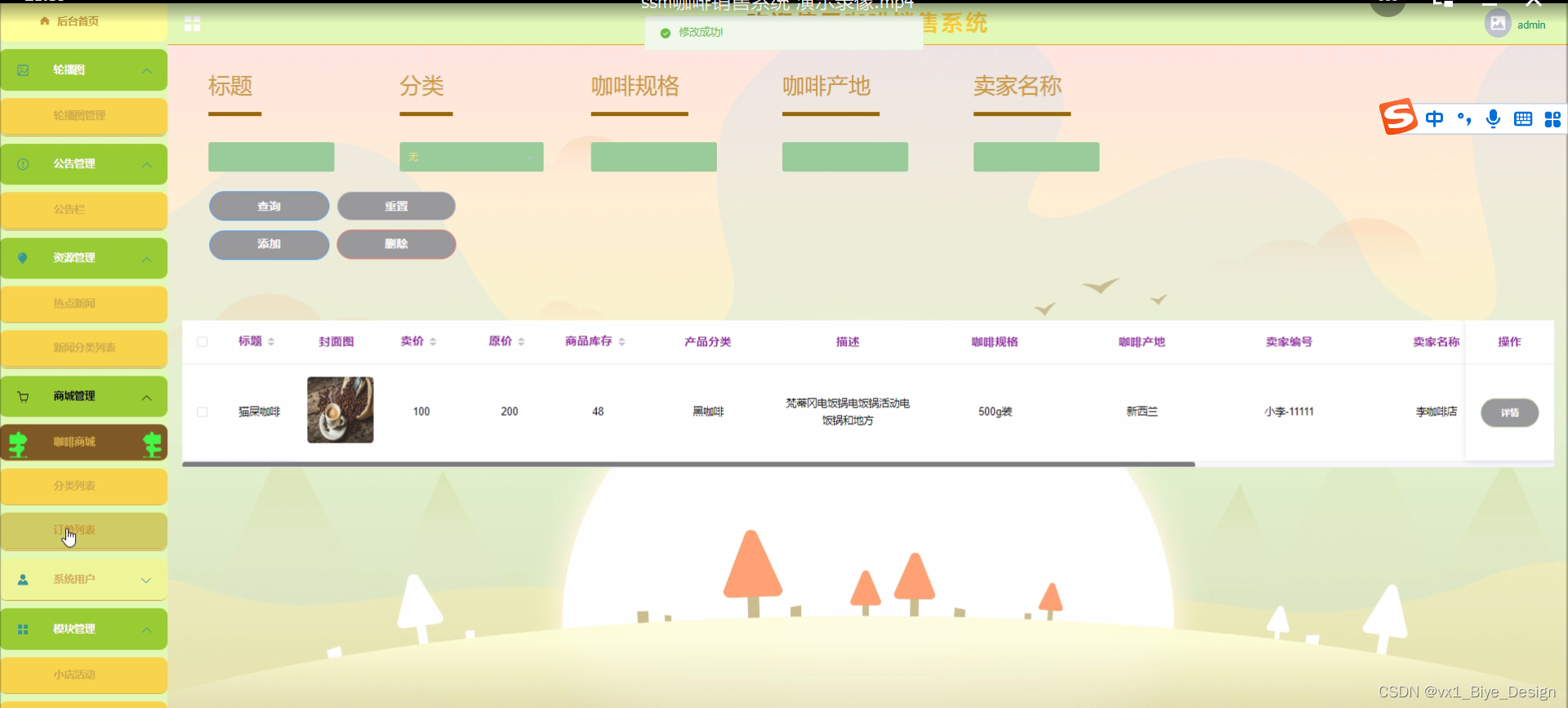Image resolution: width=1568 pixels, height=708 pixels.
Task: Click the location pin icon in 资源管理
Action: [23, 258]
